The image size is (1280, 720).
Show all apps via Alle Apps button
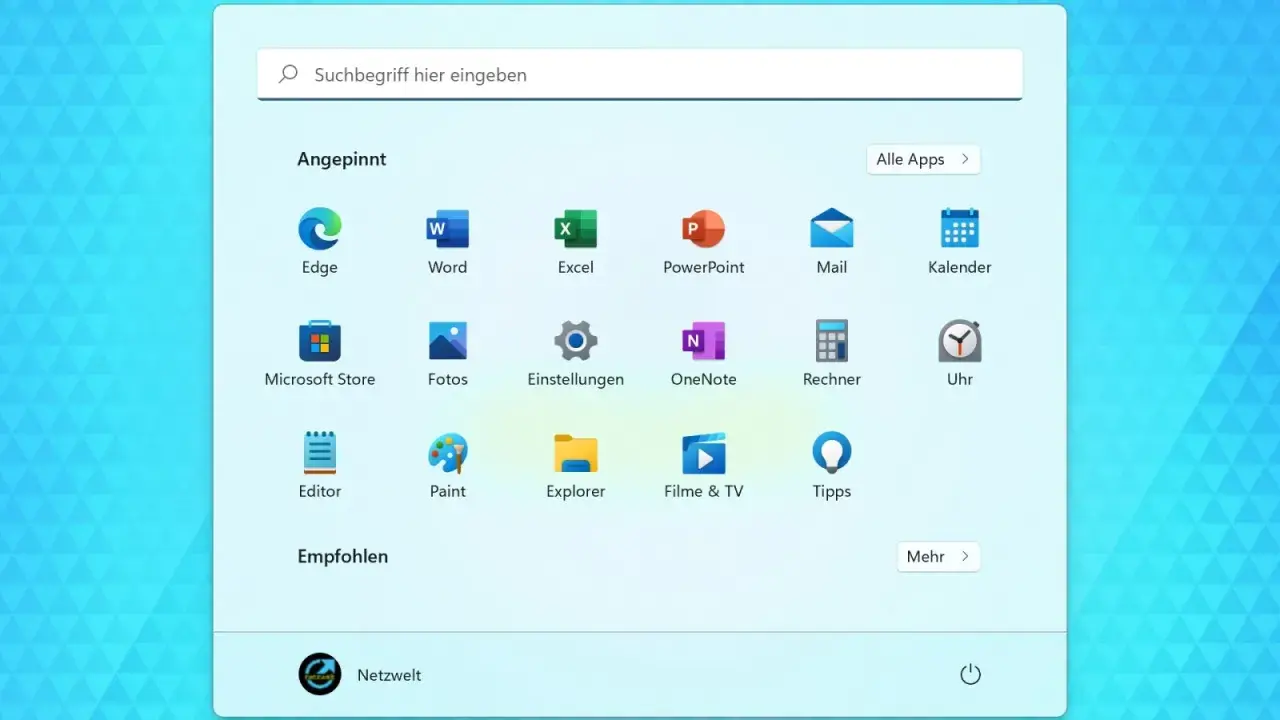[x=923, y=159]
